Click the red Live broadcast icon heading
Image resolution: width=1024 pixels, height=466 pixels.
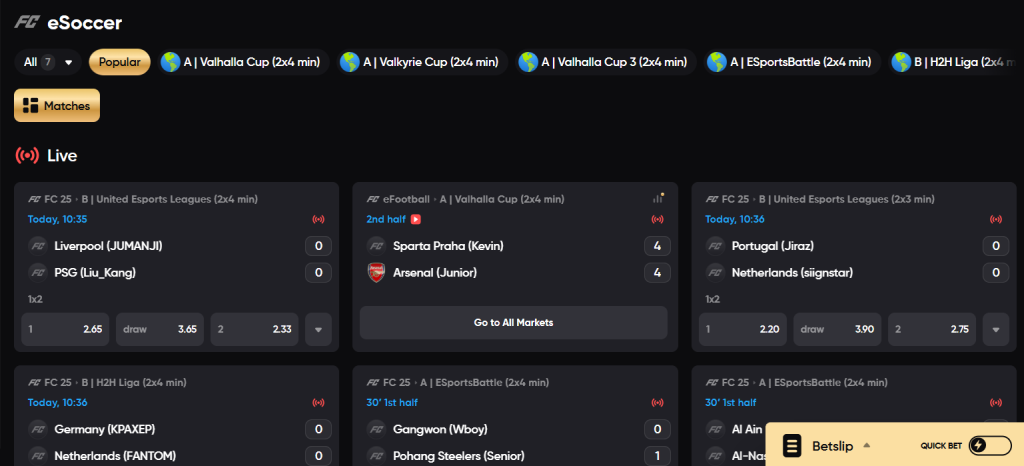(27, 155)
